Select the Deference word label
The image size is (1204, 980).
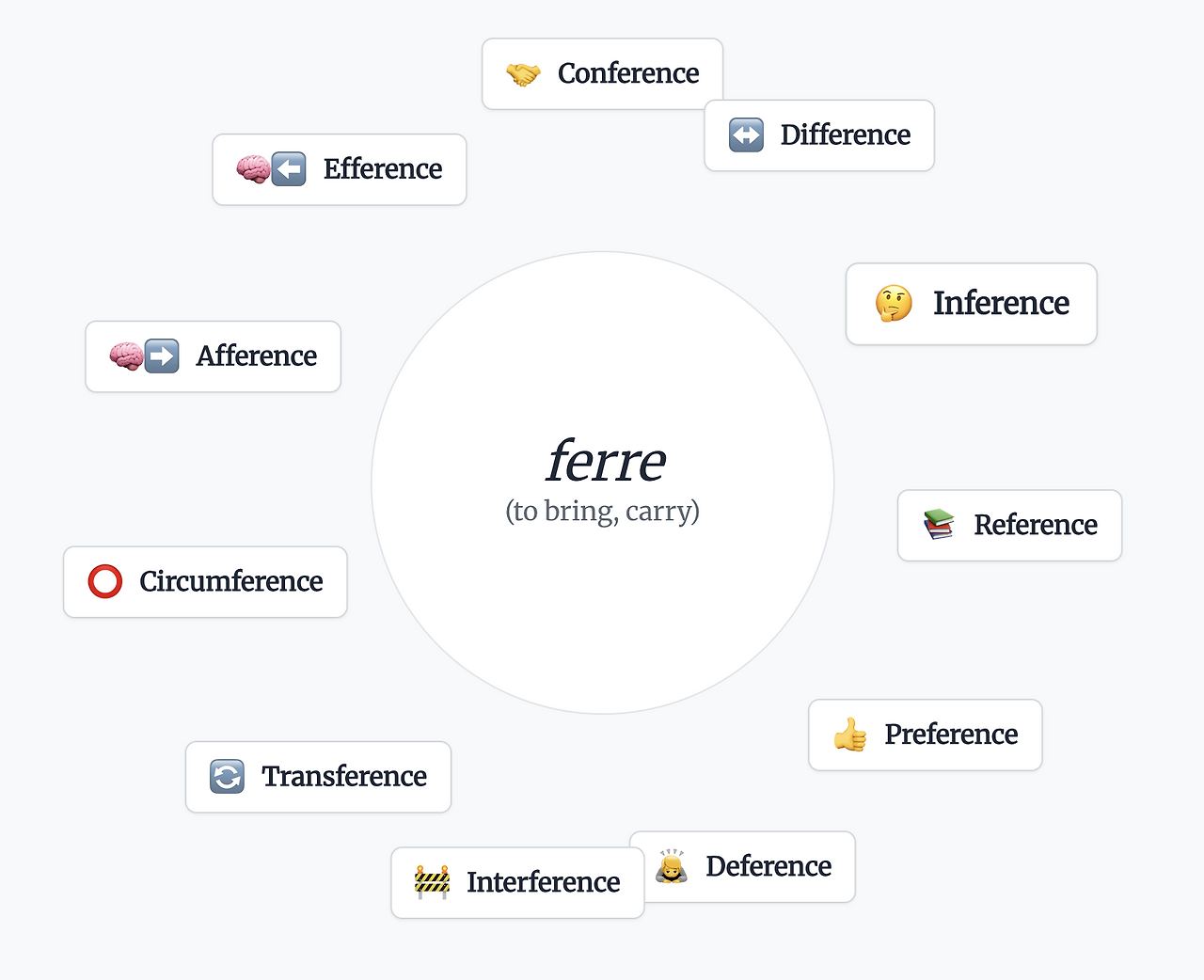[768, 866]
